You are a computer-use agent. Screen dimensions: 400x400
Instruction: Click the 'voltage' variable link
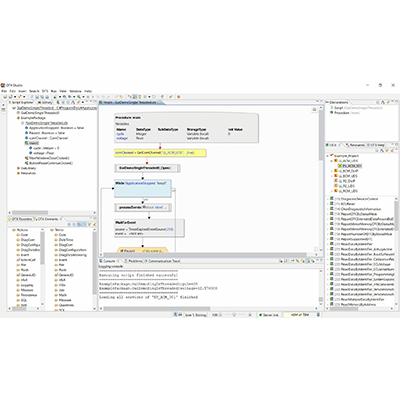(x=122, y=138)
